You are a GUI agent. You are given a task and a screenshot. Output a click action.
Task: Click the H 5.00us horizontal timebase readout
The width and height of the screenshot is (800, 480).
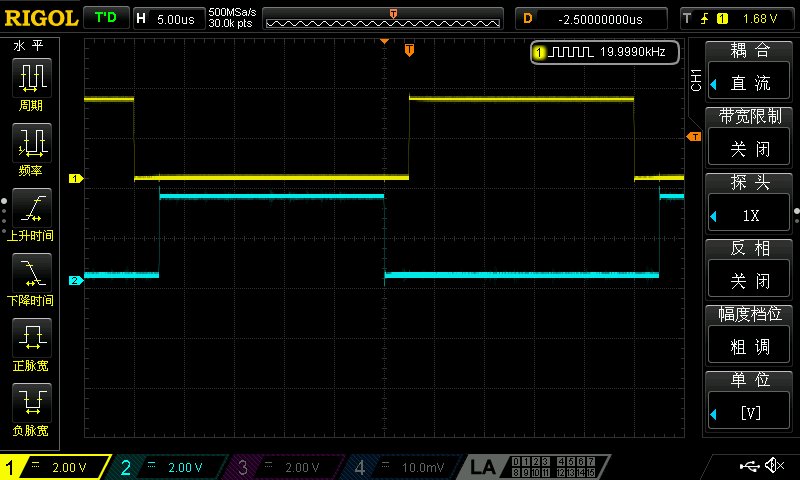[169, 19]
